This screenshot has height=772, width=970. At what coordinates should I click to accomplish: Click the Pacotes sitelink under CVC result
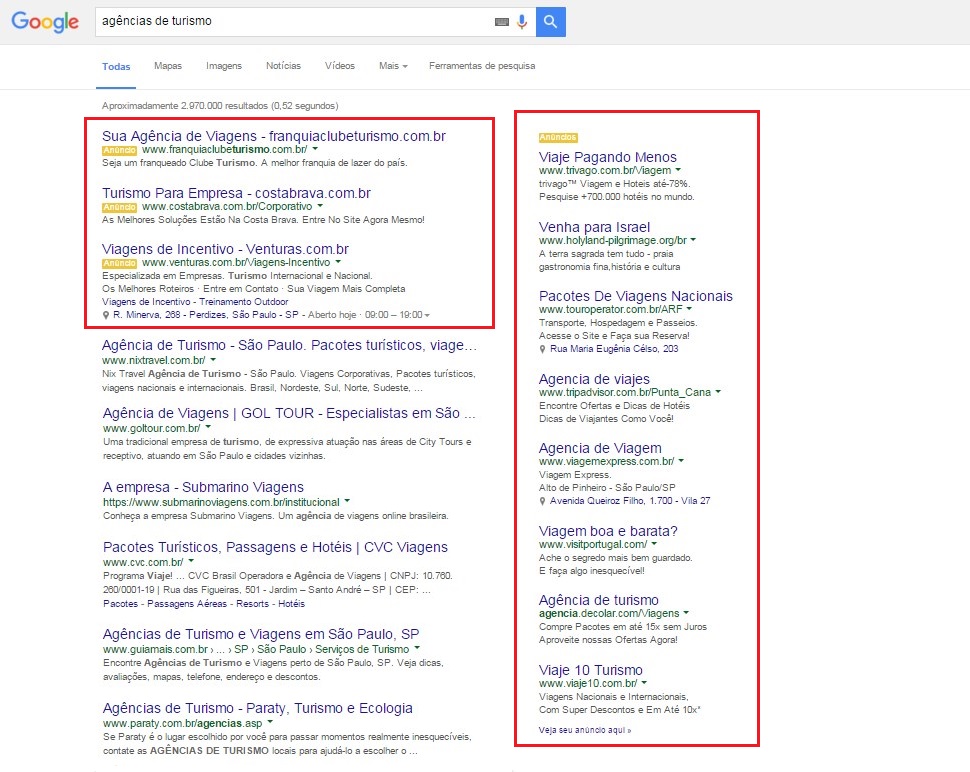click(121, 604)
